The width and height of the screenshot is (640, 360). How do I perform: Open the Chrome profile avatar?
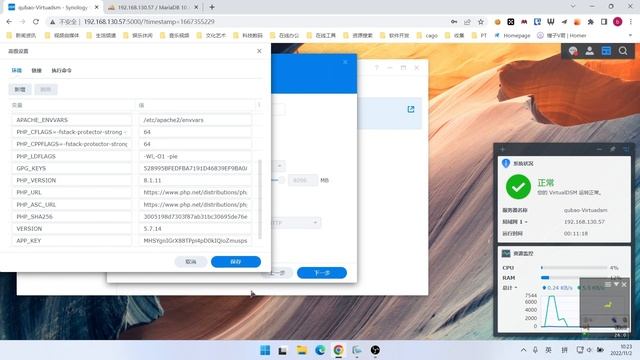click(618, 22)
